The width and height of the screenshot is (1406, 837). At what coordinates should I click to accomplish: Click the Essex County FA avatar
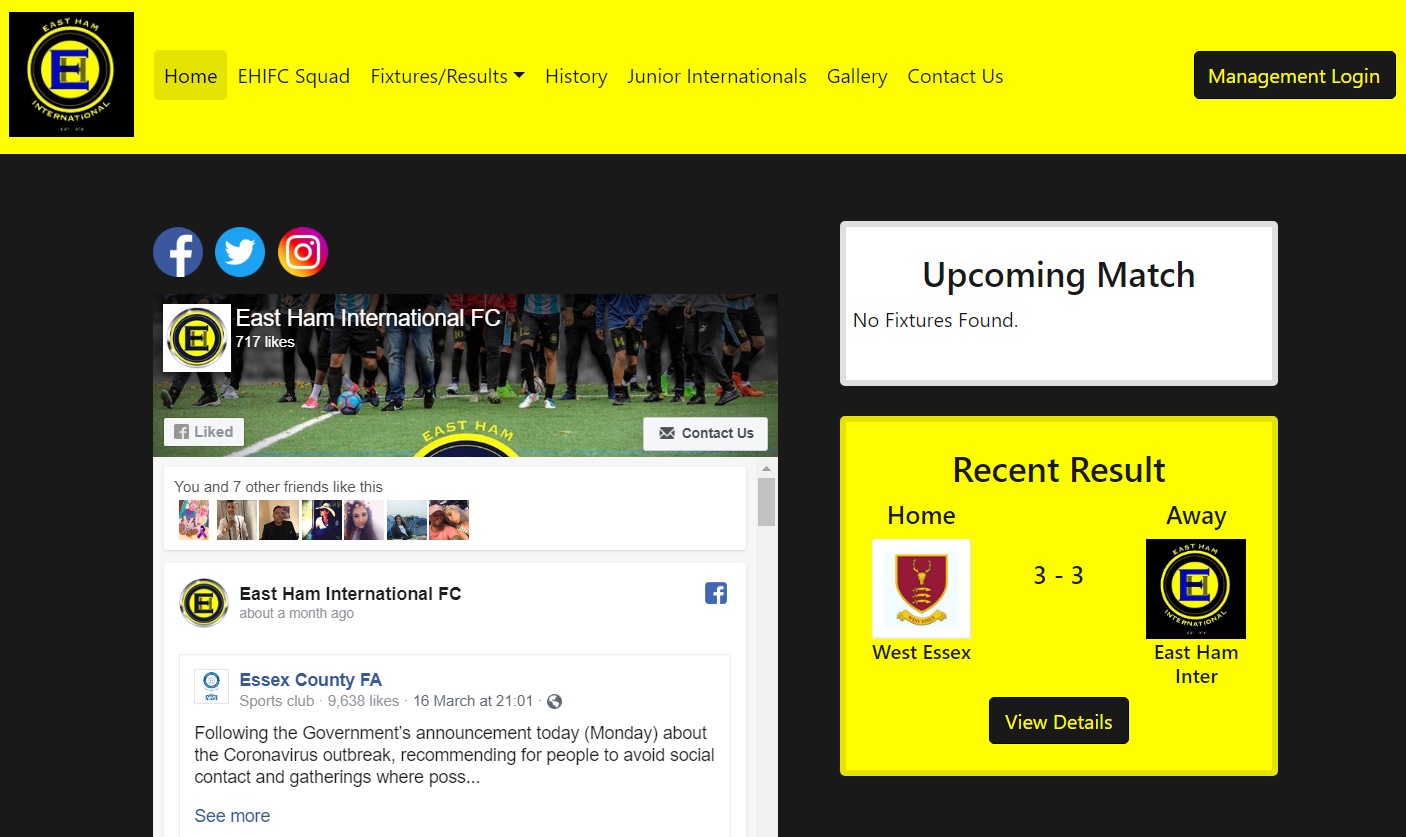(211, 687)
